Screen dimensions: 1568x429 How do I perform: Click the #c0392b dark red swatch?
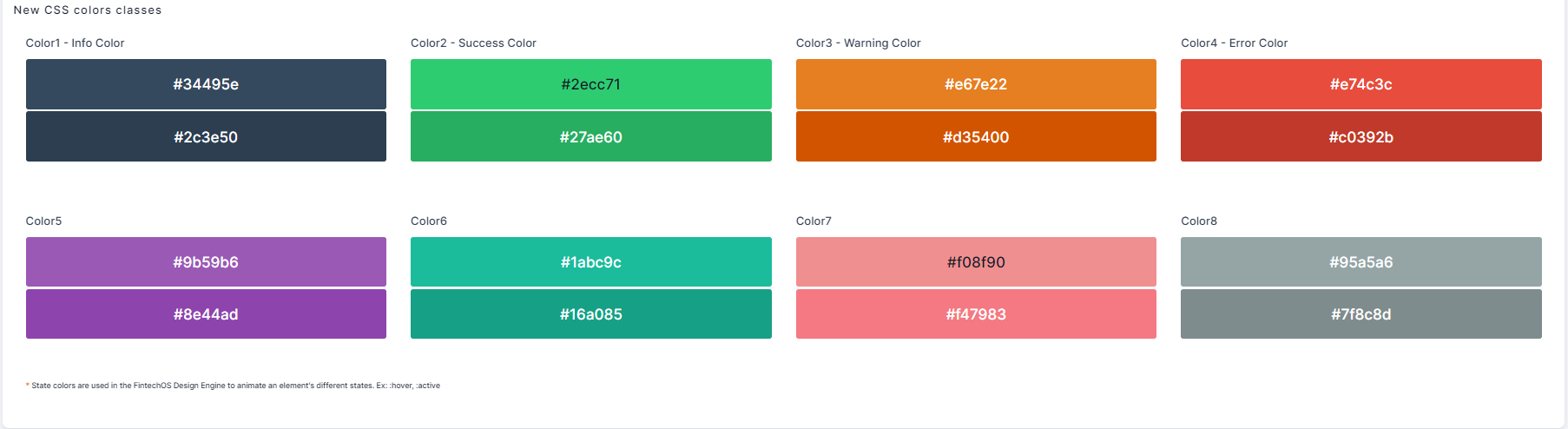1360,136
